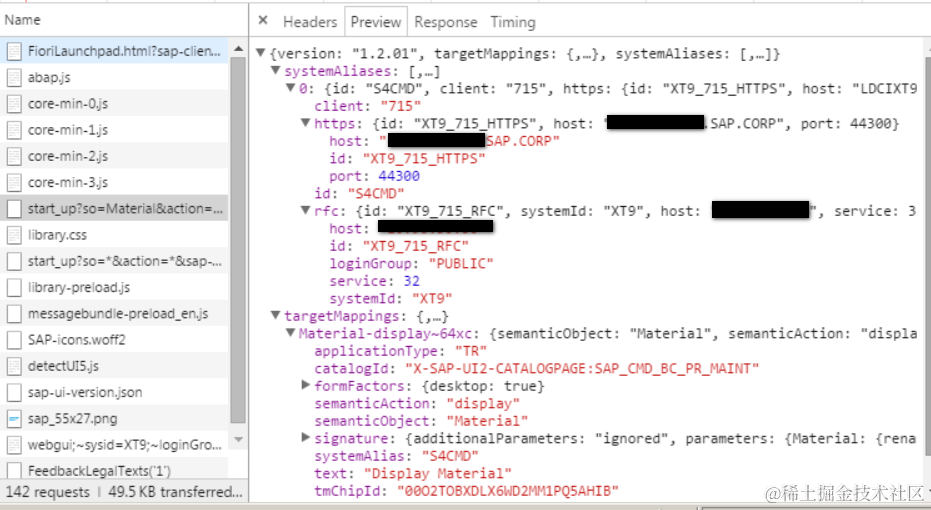Select the webgui;~sysid=XT9 request

(114, 445)
